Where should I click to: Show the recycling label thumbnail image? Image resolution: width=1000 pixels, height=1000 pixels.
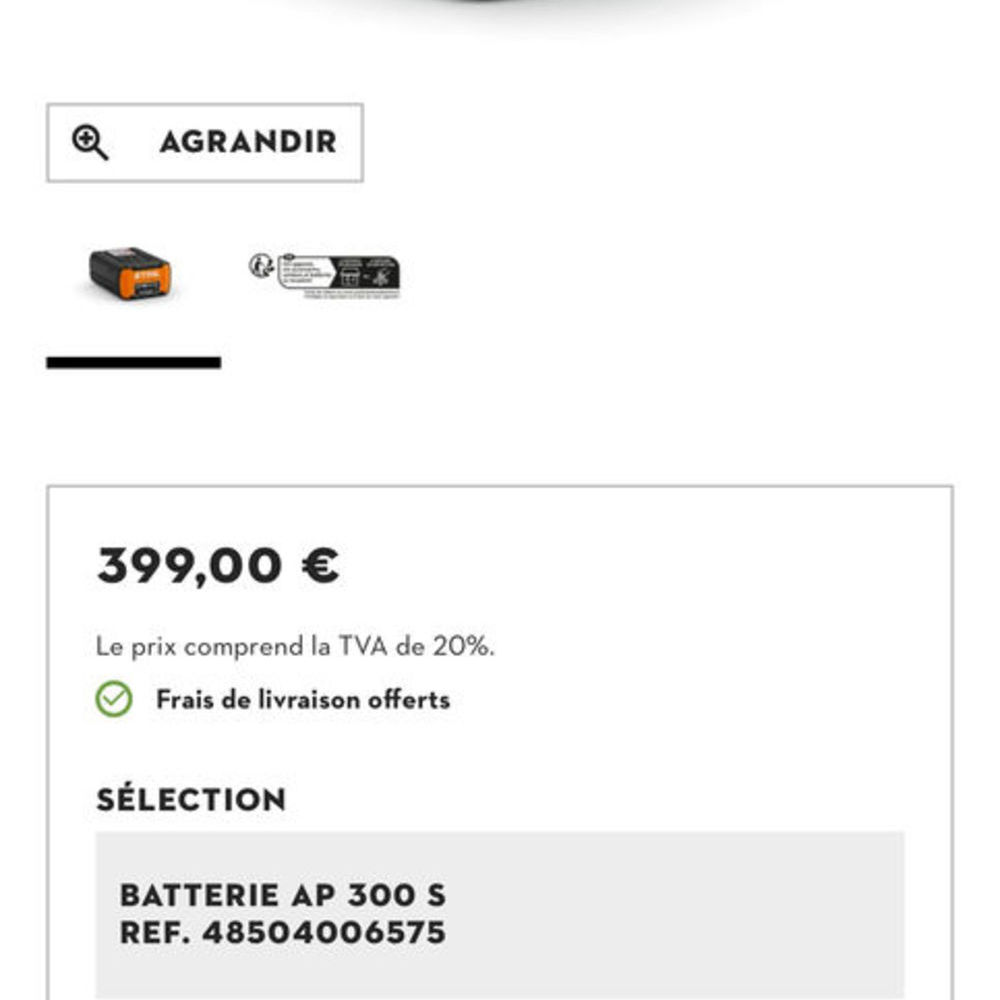coord(325,276)
